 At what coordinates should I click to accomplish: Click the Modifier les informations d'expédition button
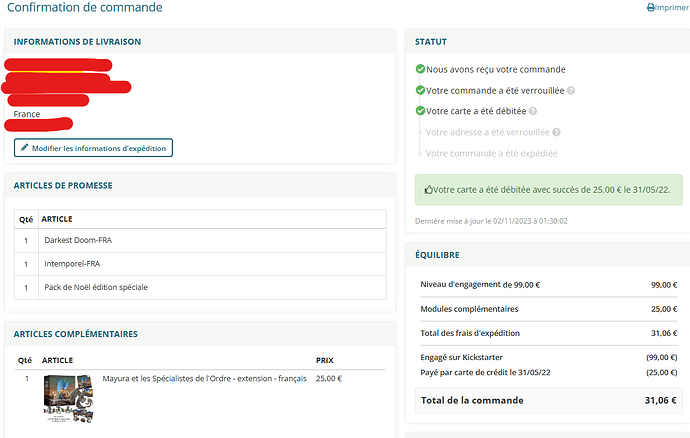93,148
